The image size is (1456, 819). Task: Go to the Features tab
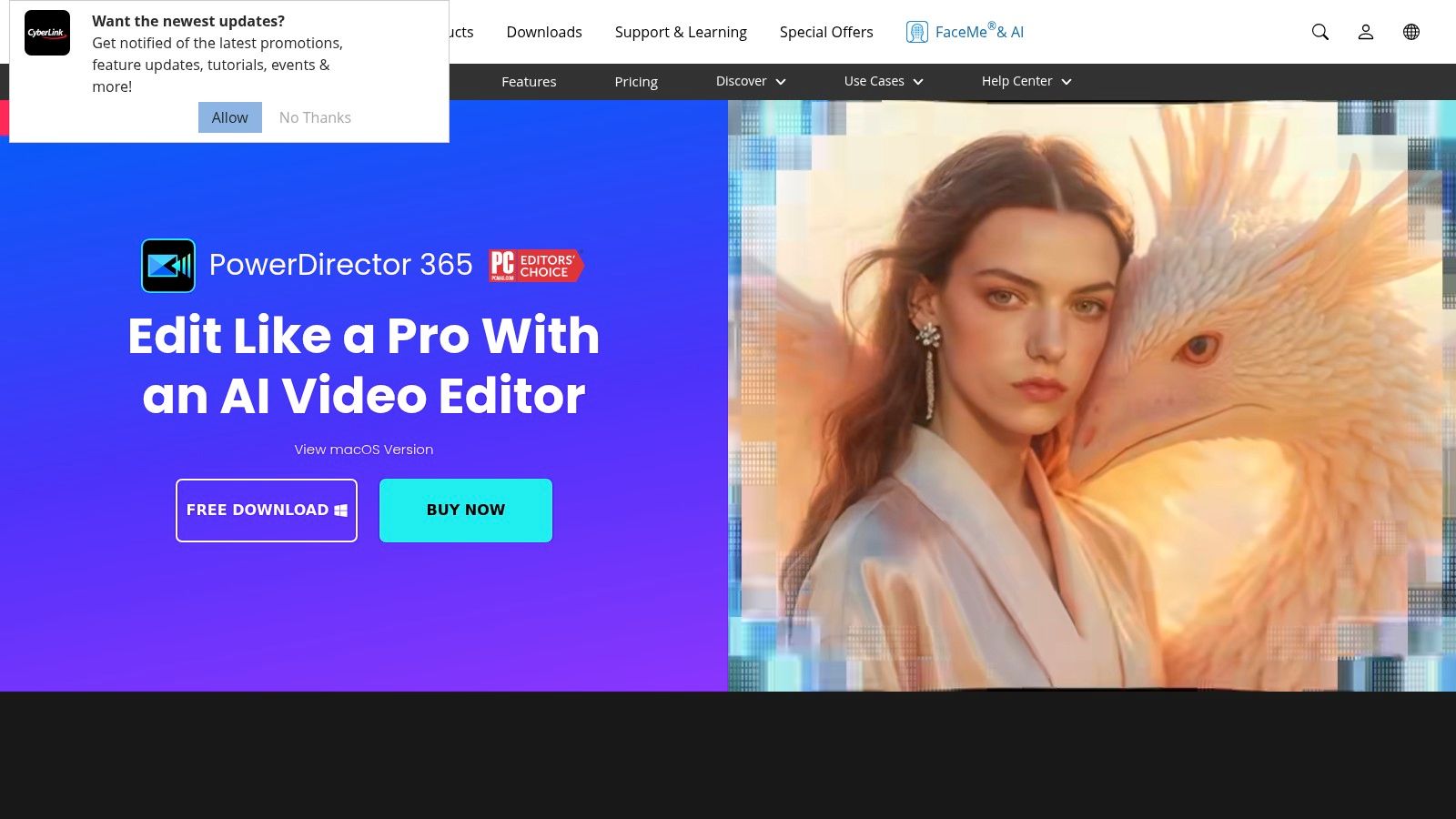529,82
